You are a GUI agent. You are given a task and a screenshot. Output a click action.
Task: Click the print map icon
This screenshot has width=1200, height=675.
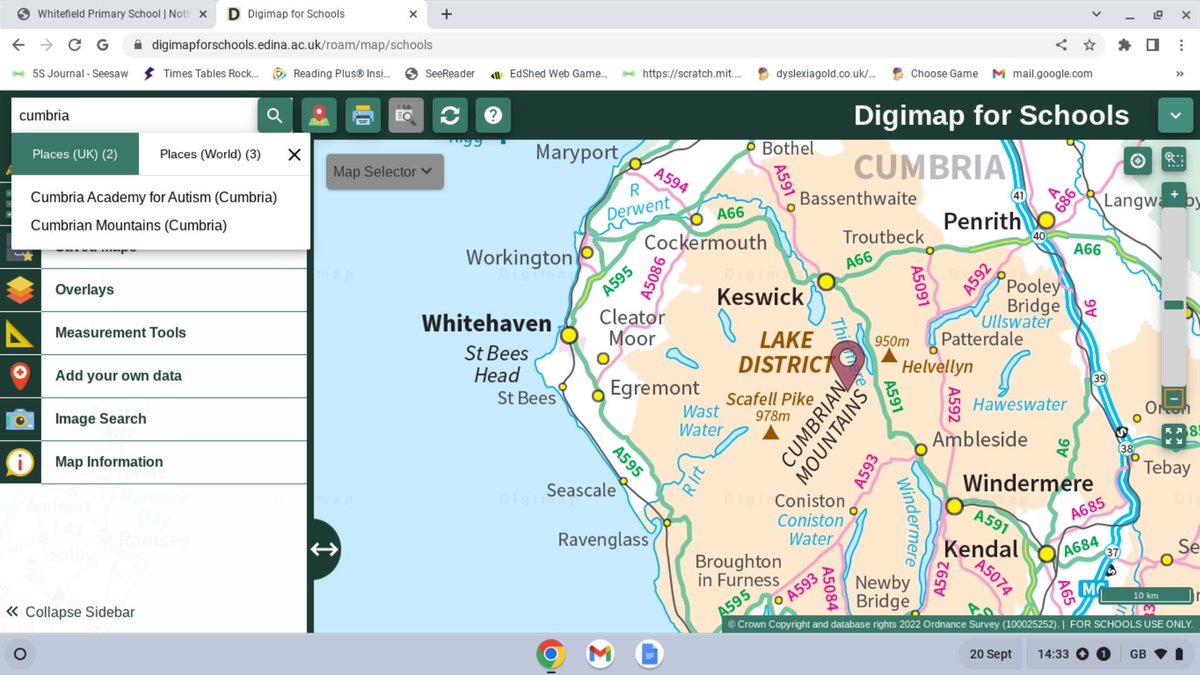pos(363,115)
